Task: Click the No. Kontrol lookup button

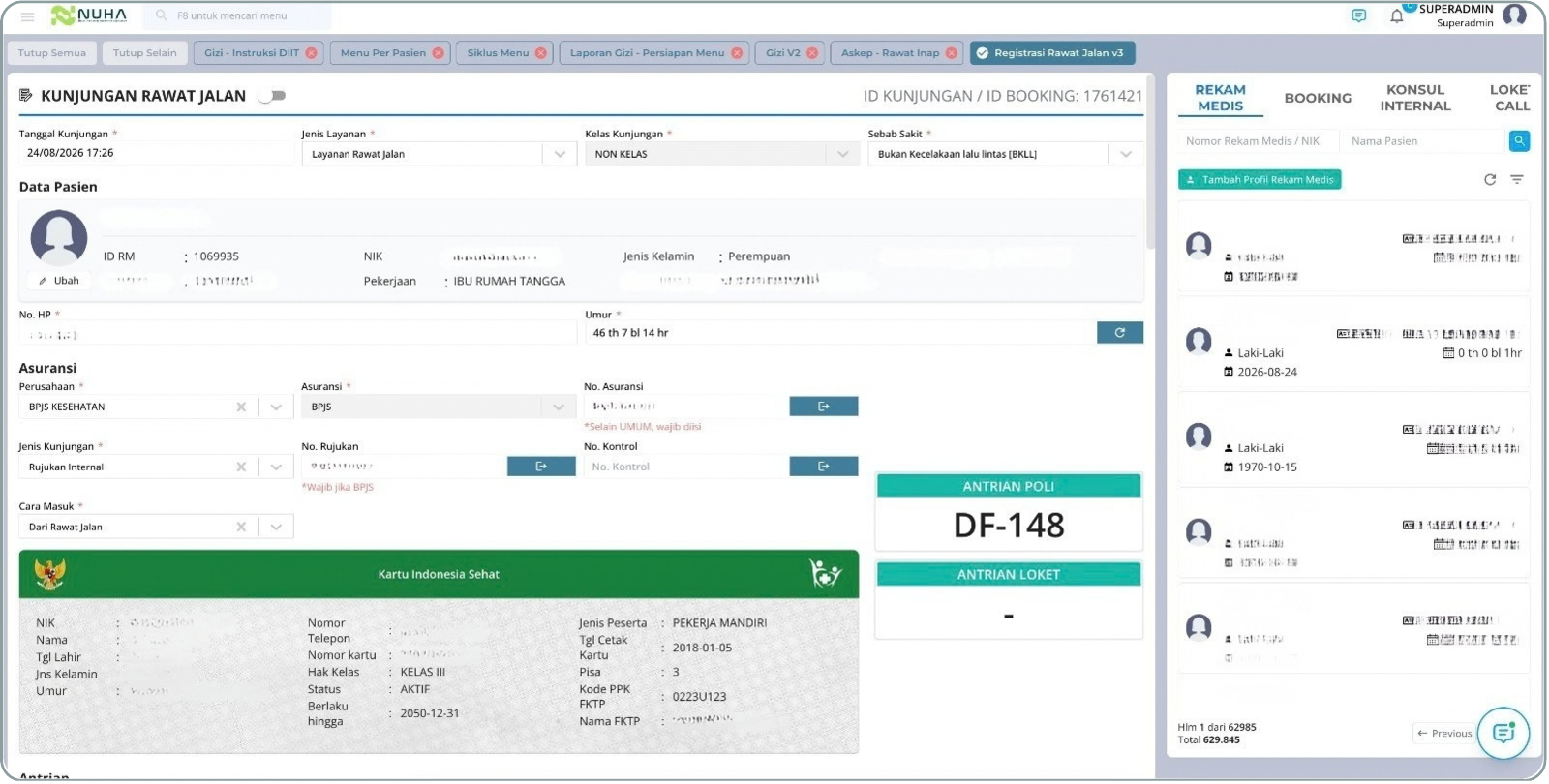Action: point(824,467)
